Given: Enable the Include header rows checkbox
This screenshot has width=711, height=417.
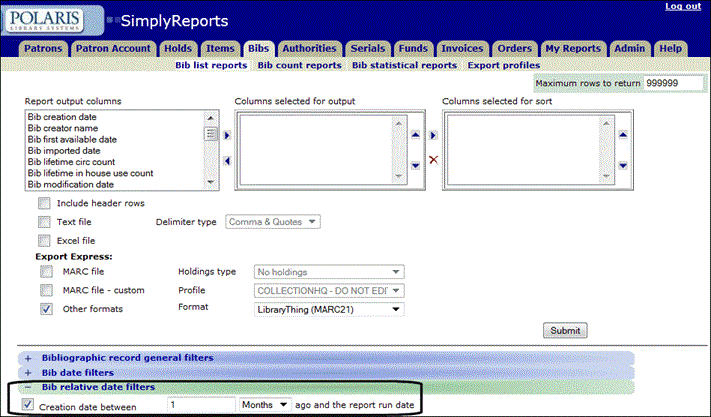Looking at the screenshot, I should tap(44, 203).
